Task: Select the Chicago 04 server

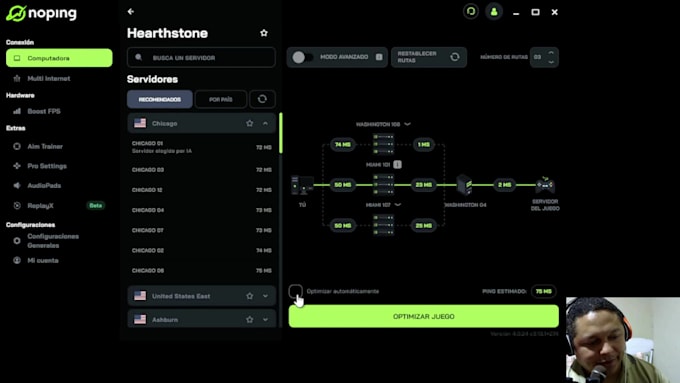Action: point(202,210)
